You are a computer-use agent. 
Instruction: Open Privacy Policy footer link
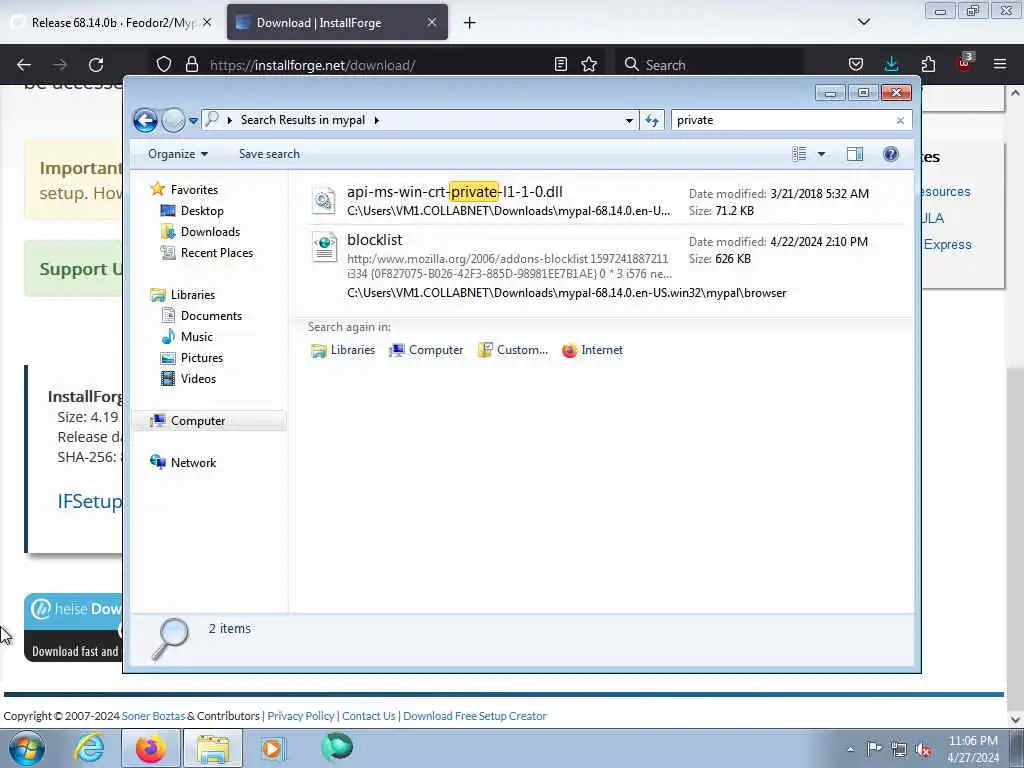point(300,716)
